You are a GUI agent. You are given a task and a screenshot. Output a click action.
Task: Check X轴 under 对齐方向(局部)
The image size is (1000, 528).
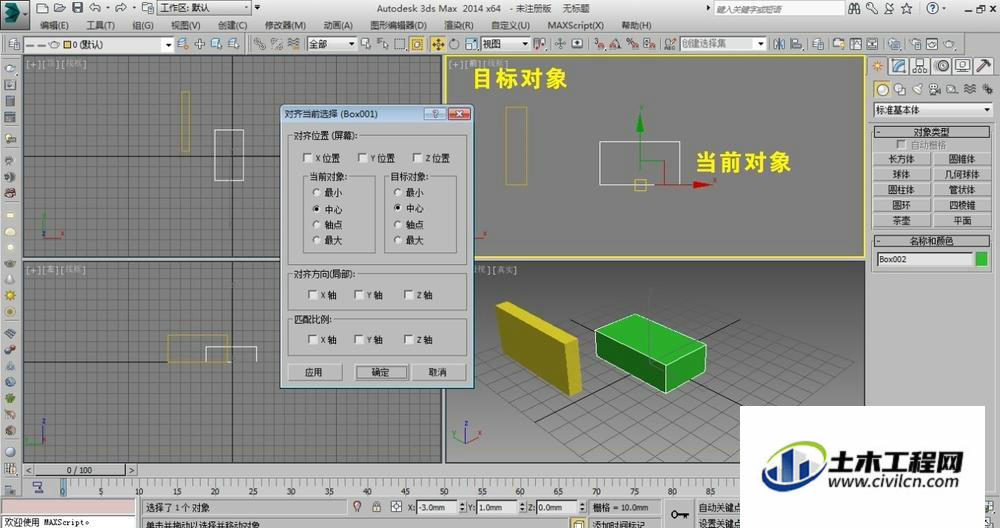coord(312,295)
